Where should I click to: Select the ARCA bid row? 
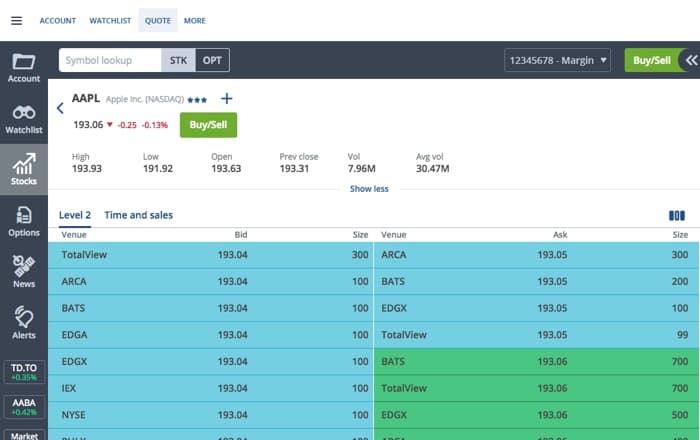tap(210, 282)
